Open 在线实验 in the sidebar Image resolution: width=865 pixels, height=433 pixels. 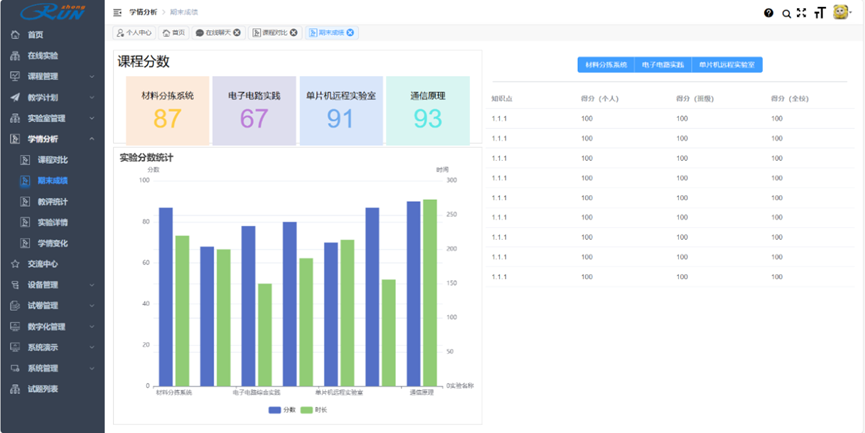(42, 56)
